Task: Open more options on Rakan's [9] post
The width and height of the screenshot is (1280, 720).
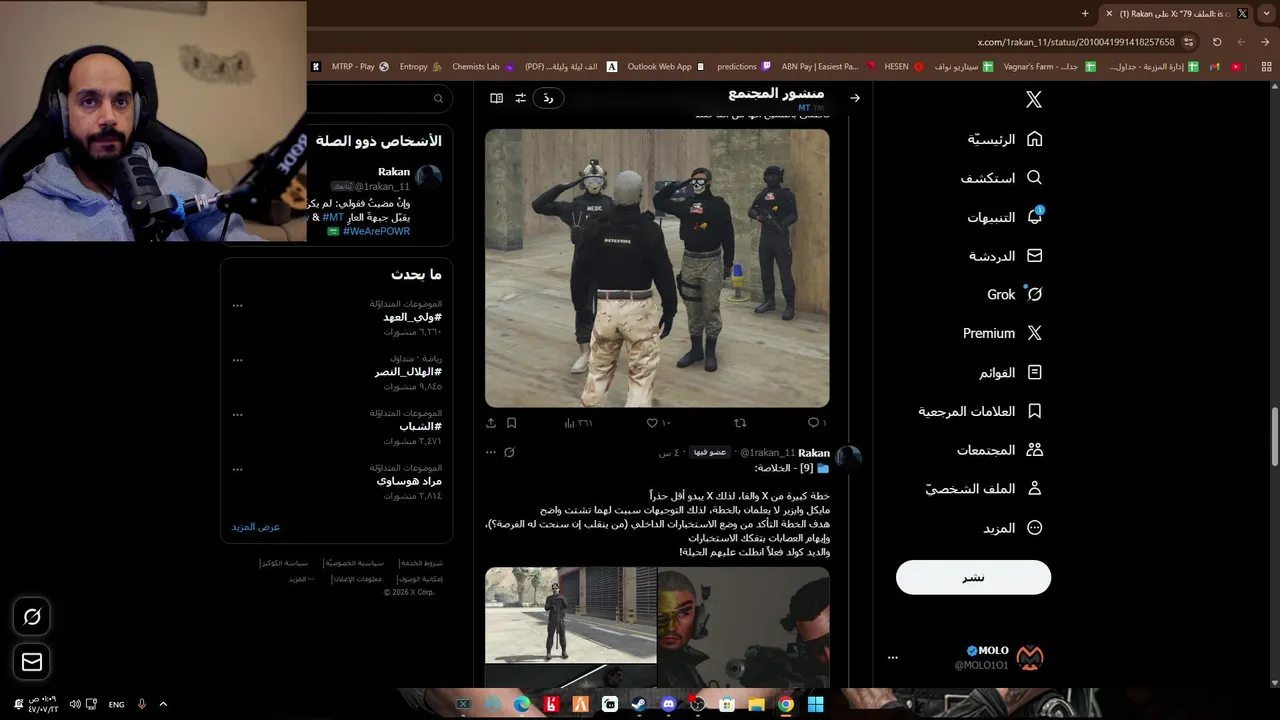Action: tap(490, 452)
